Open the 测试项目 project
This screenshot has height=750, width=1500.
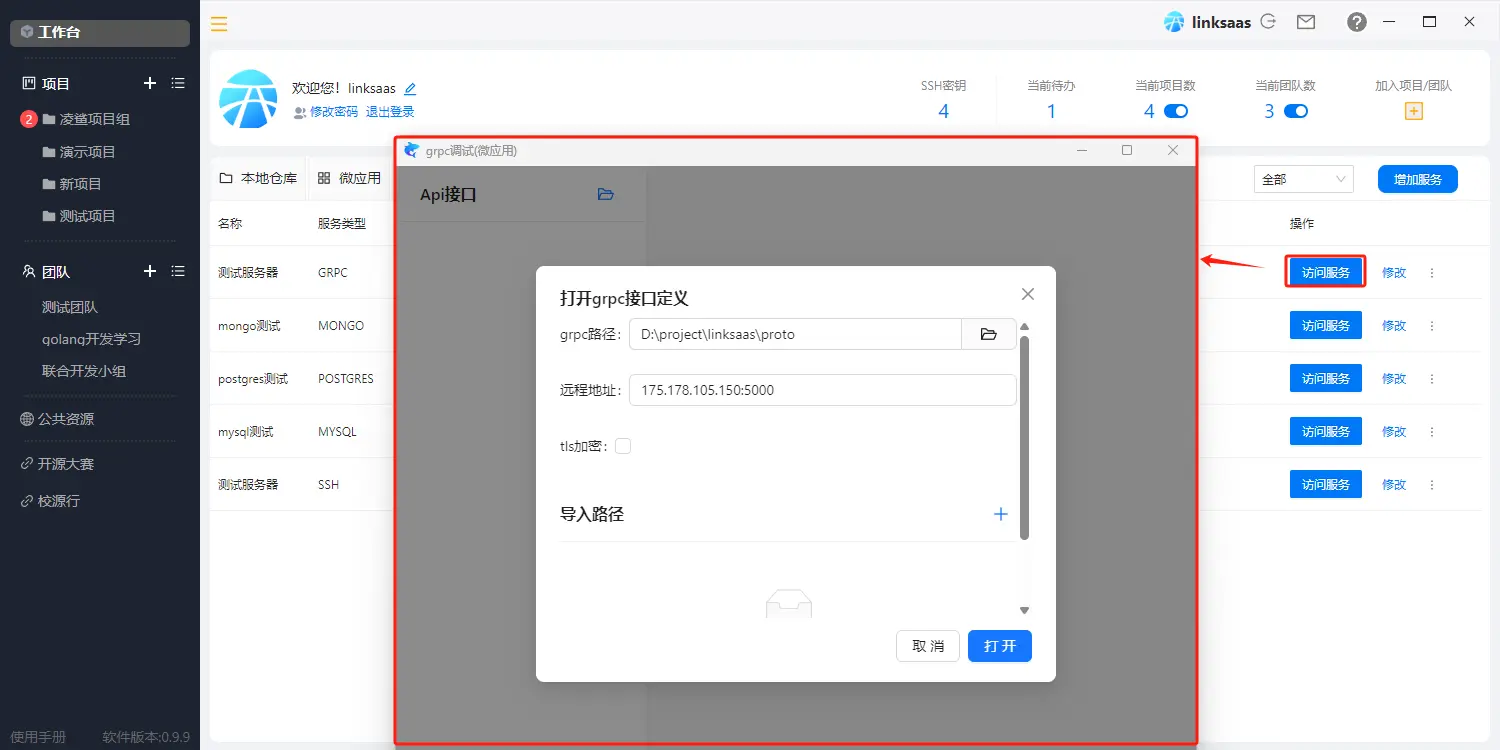(88, 216)
